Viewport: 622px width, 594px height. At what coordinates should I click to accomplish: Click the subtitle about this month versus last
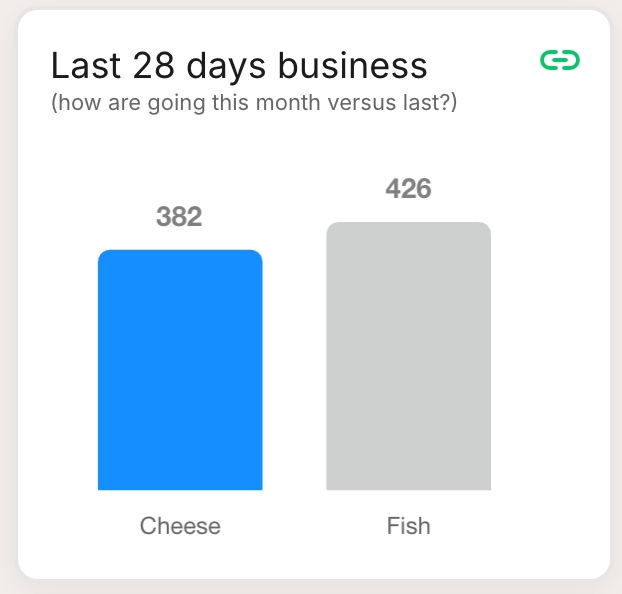254,103
